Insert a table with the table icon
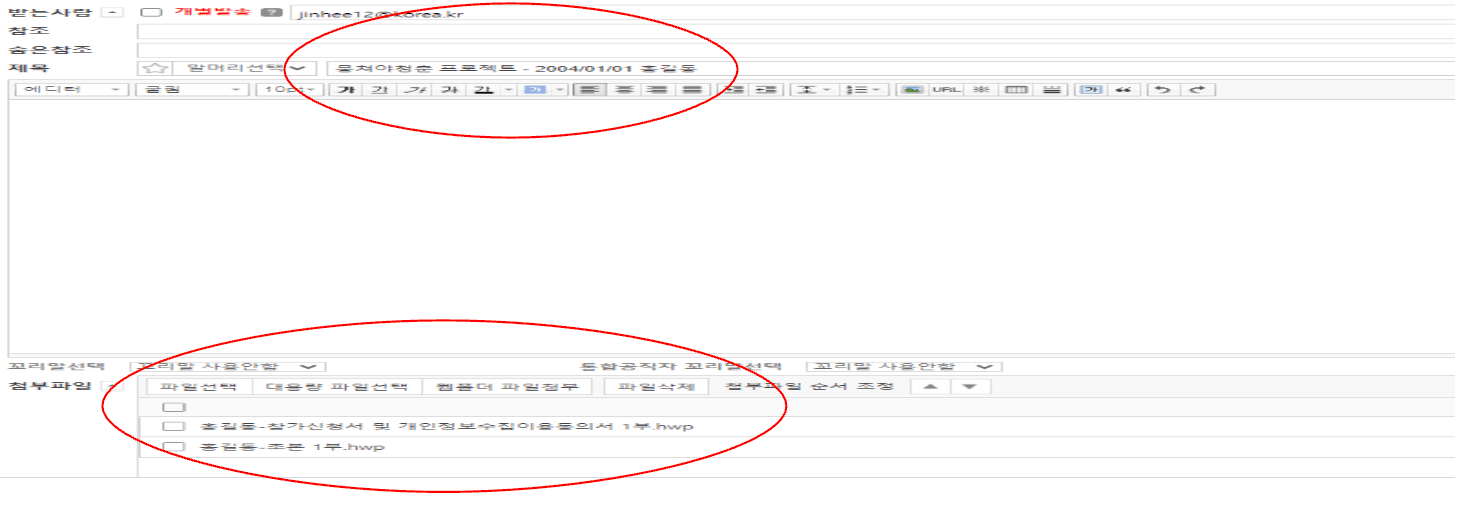This screenshot has height=512, width=1478. pos(1016,90)
